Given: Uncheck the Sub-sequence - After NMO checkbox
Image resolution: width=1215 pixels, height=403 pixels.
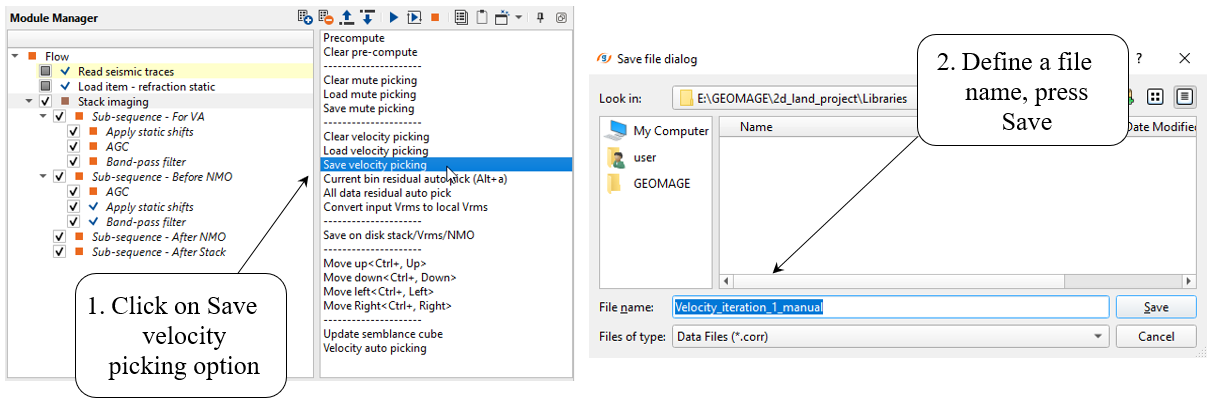Looking at the screenshot, I should (59, 237).
